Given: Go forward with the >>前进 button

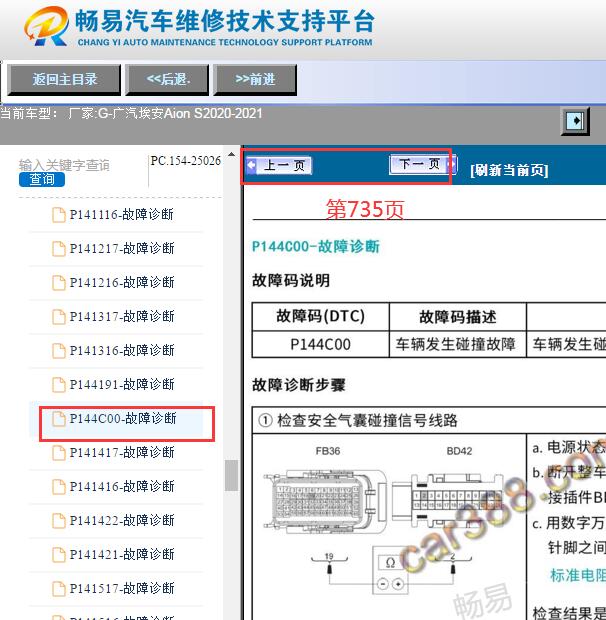Looking at the screenshot, I should point(255,79).
